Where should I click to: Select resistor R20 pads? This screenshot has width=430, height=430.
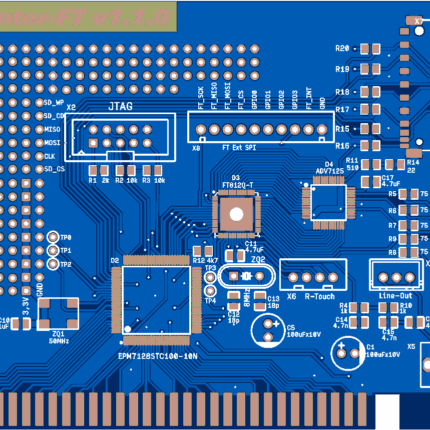370,49
